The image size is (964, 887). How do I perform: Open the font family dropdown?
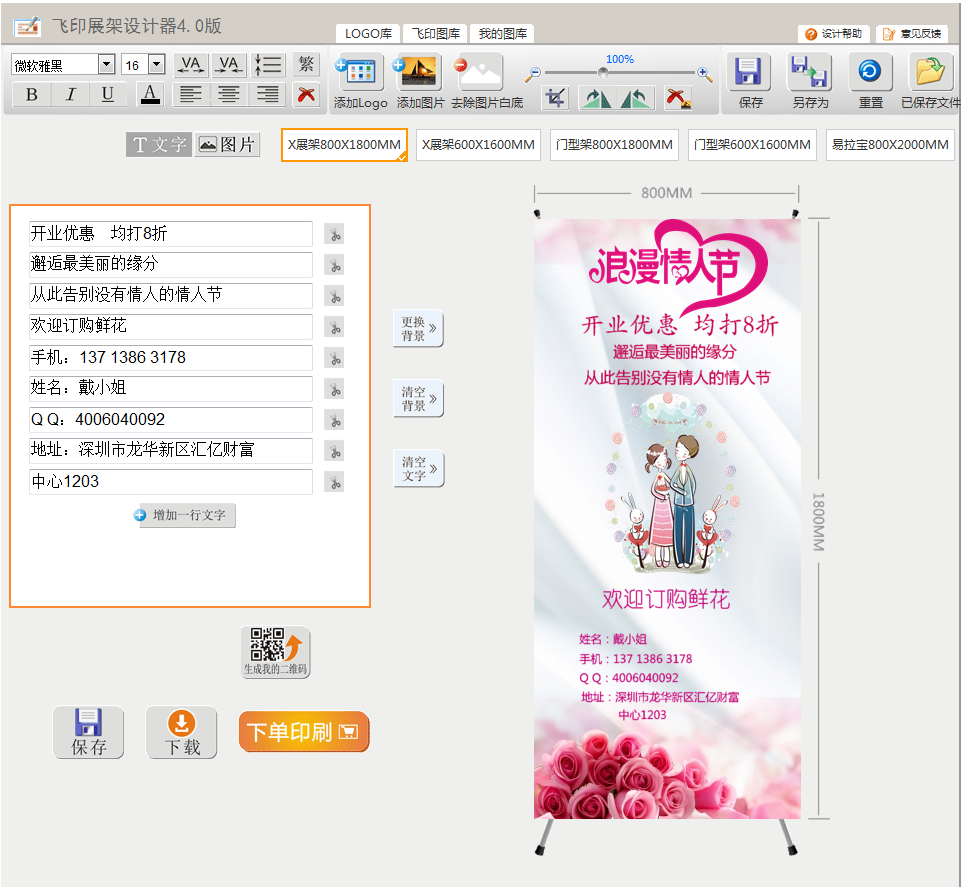pos(104,64)
